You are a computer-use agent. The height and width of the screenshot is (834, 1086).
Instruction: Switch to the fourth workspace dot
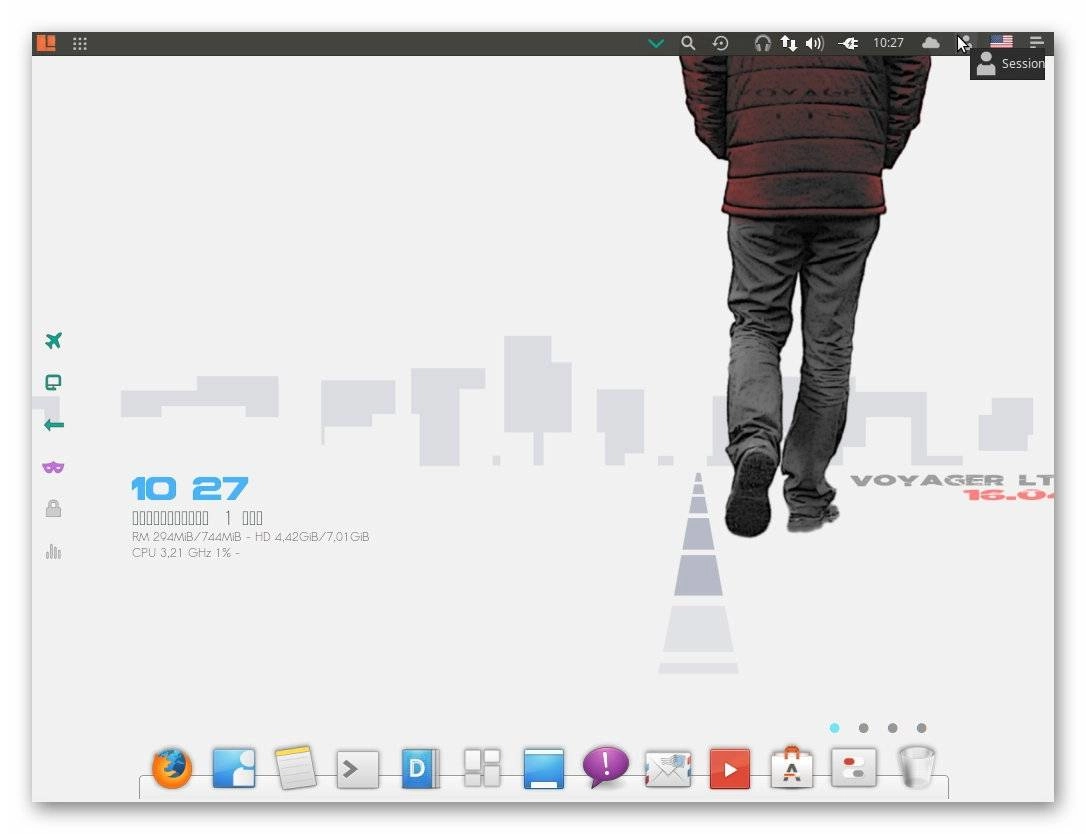point(921,728)
